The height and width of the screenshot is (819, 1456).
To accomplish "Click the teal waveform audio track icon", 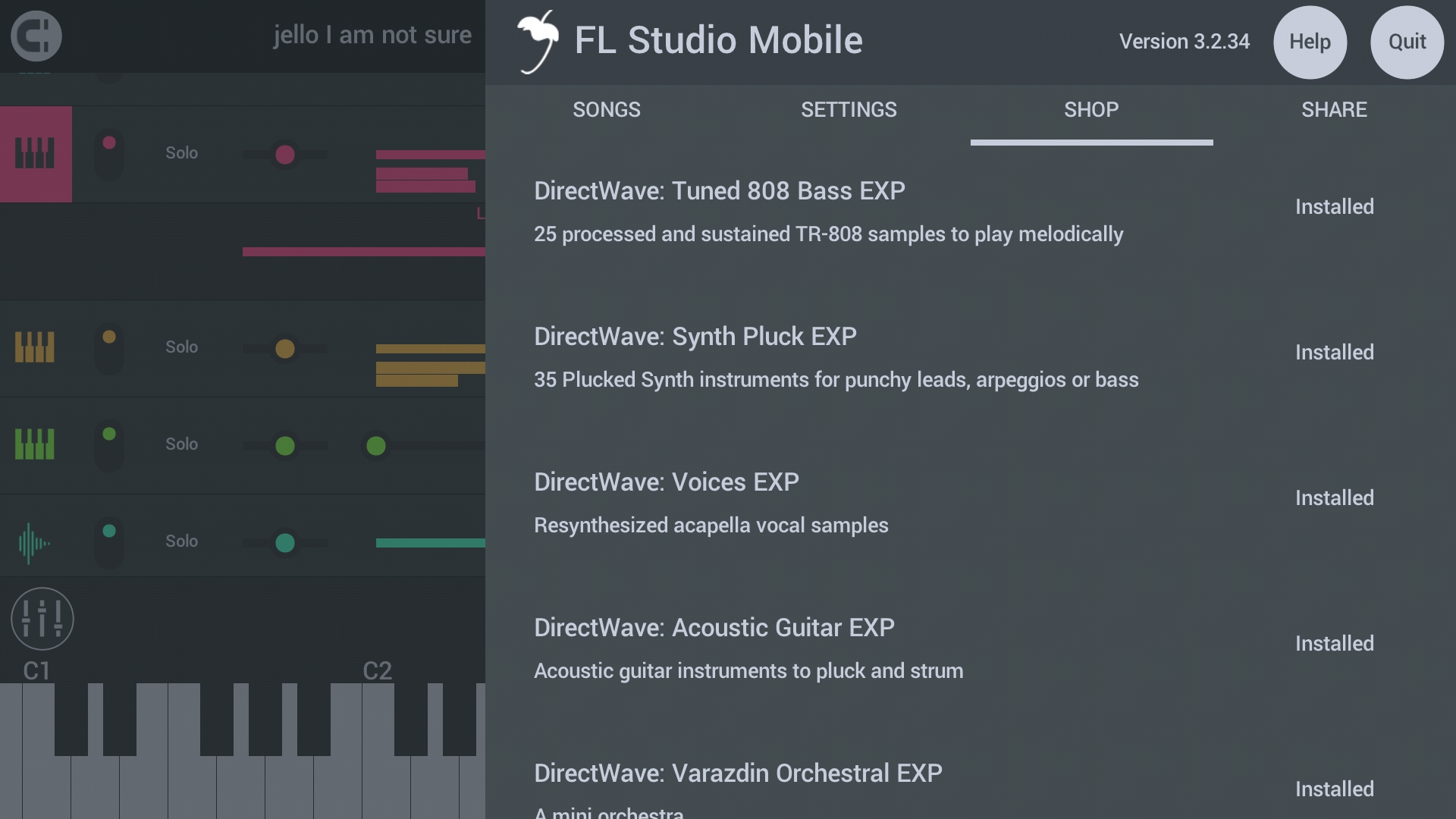I will [x=36, y=541].
